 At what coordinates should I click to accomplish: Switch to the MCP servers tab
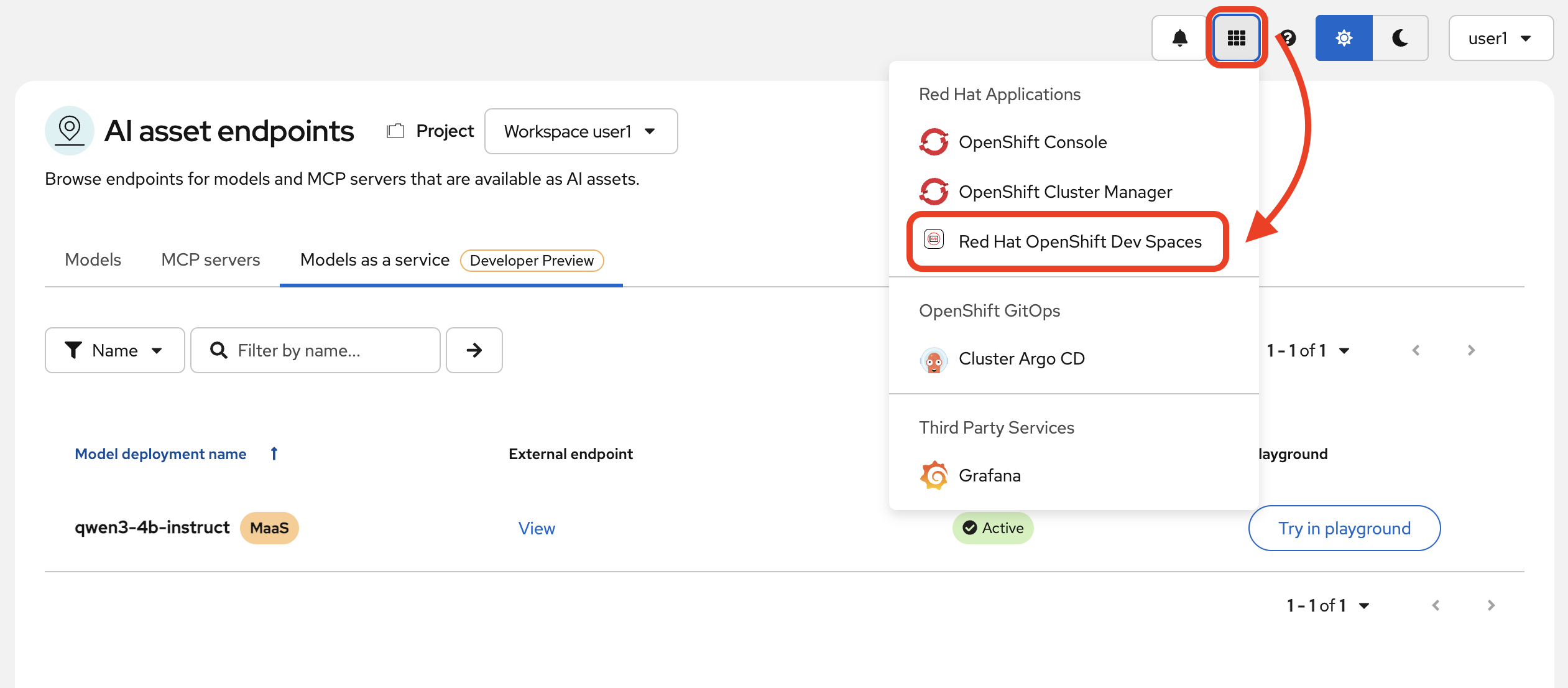(211, 260)
